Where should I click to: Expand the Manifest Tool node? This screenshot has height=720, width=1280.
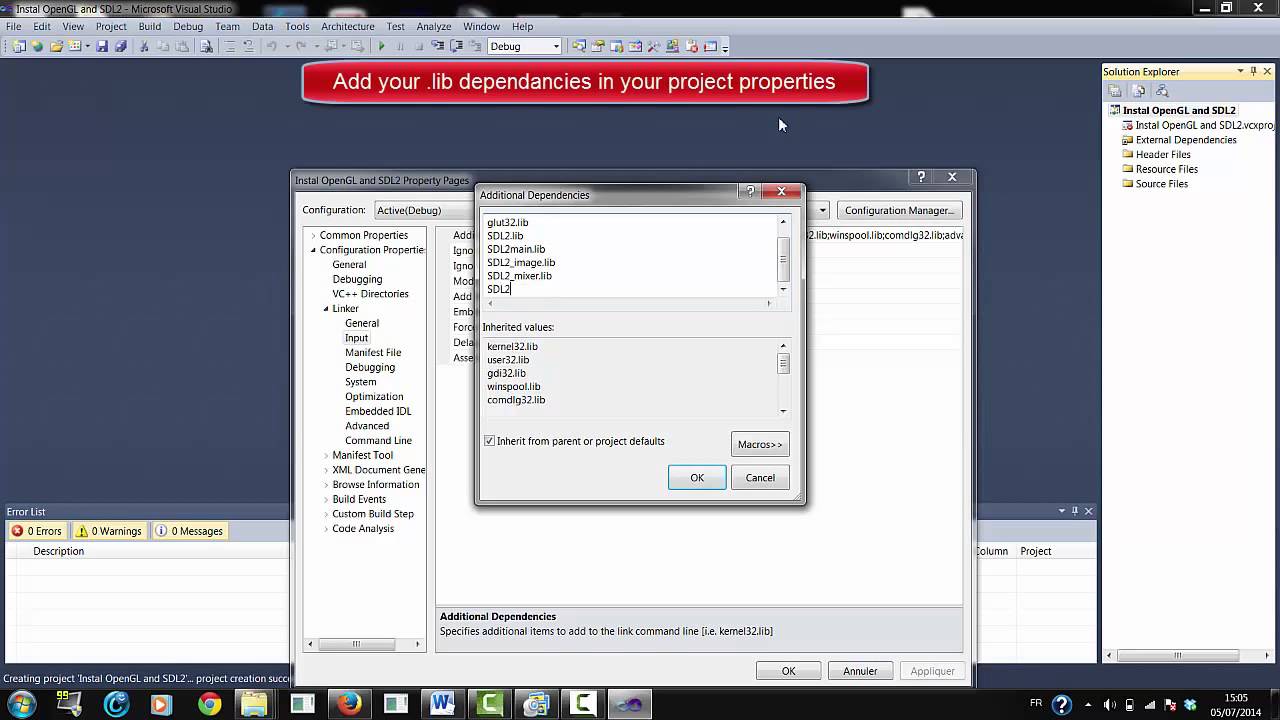point(326,455)
